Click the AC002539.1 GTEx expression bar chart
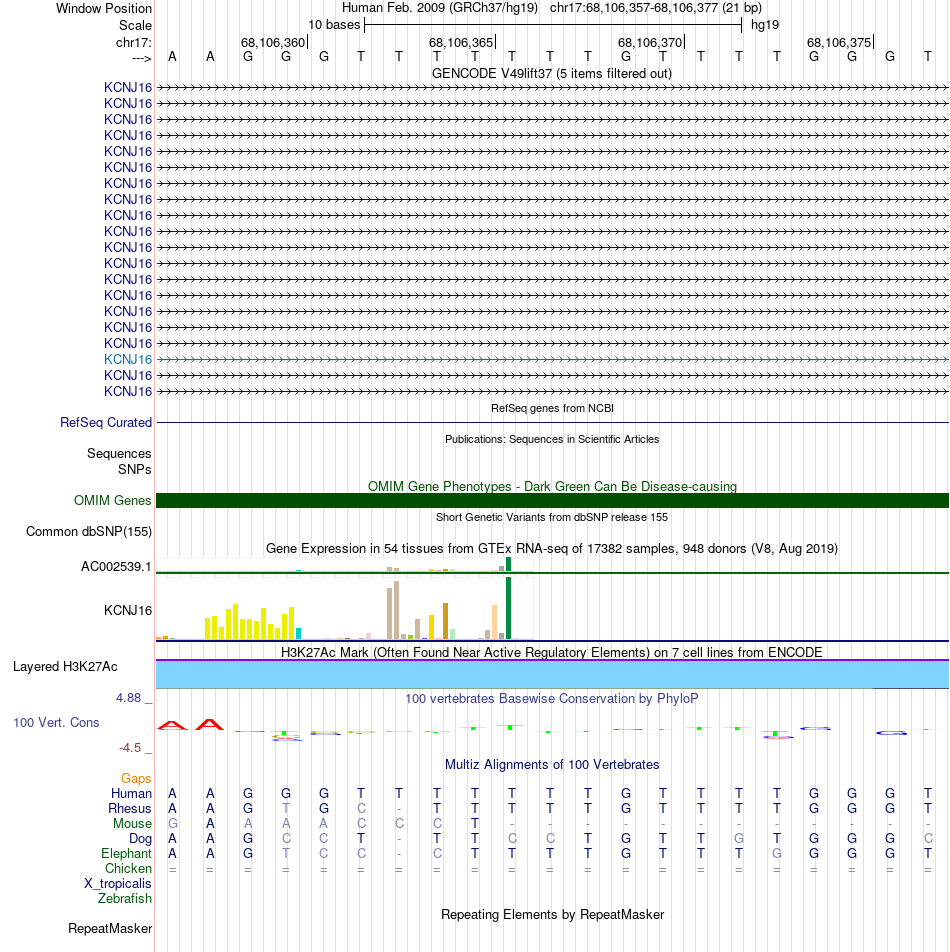 (x=345, y=565)
